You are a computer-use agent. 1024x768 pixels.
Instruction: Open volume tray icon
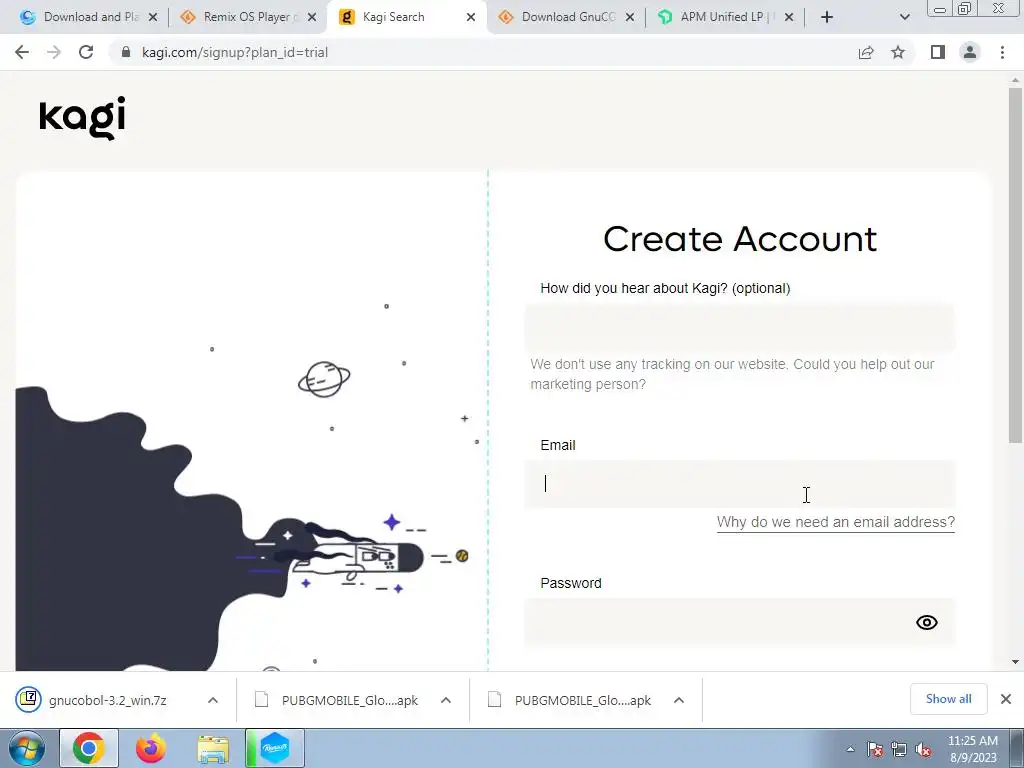pyautogui.click(x=923, y=750)
